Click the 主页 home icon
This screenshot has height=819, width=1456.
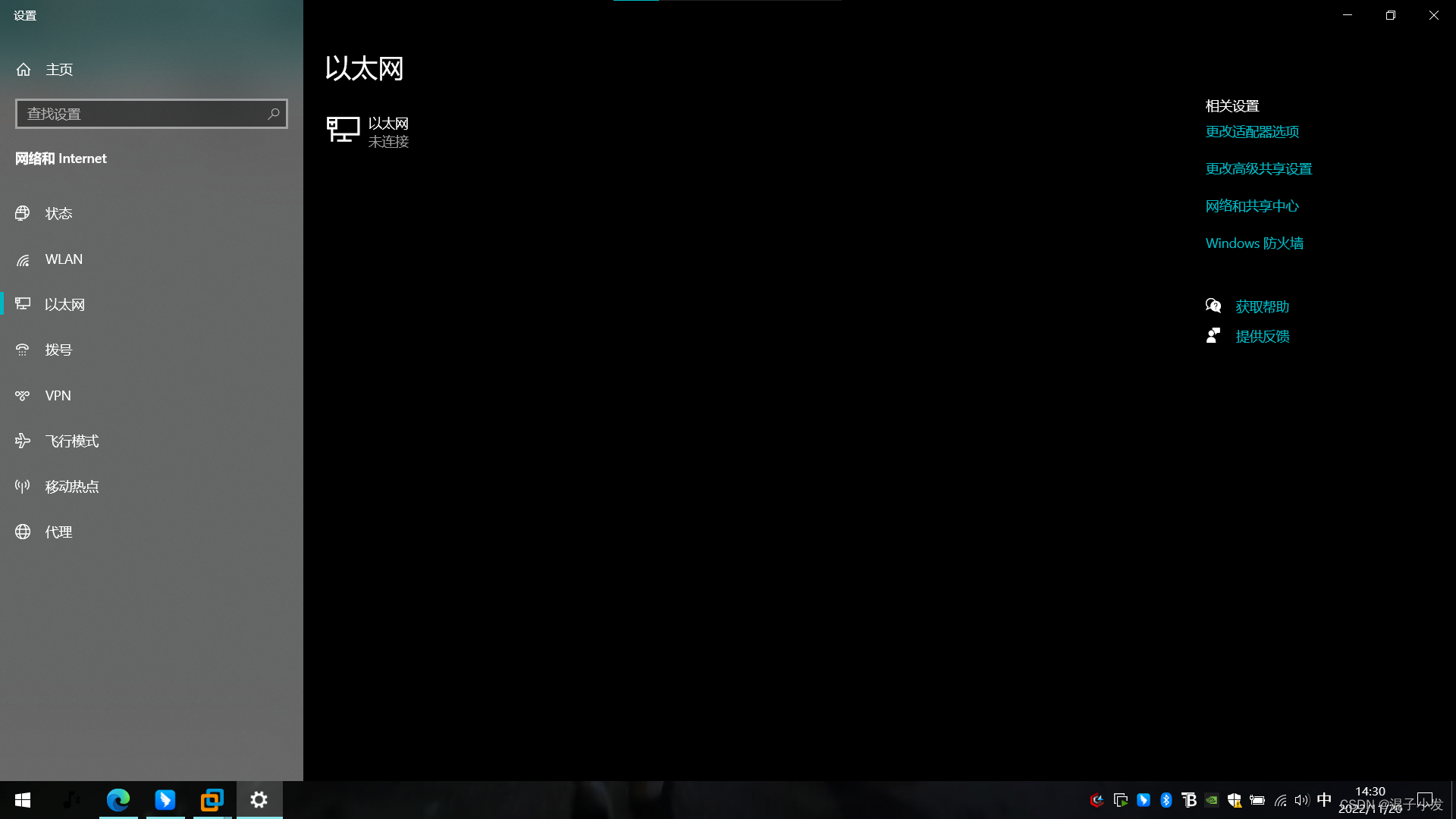(23, 69)
